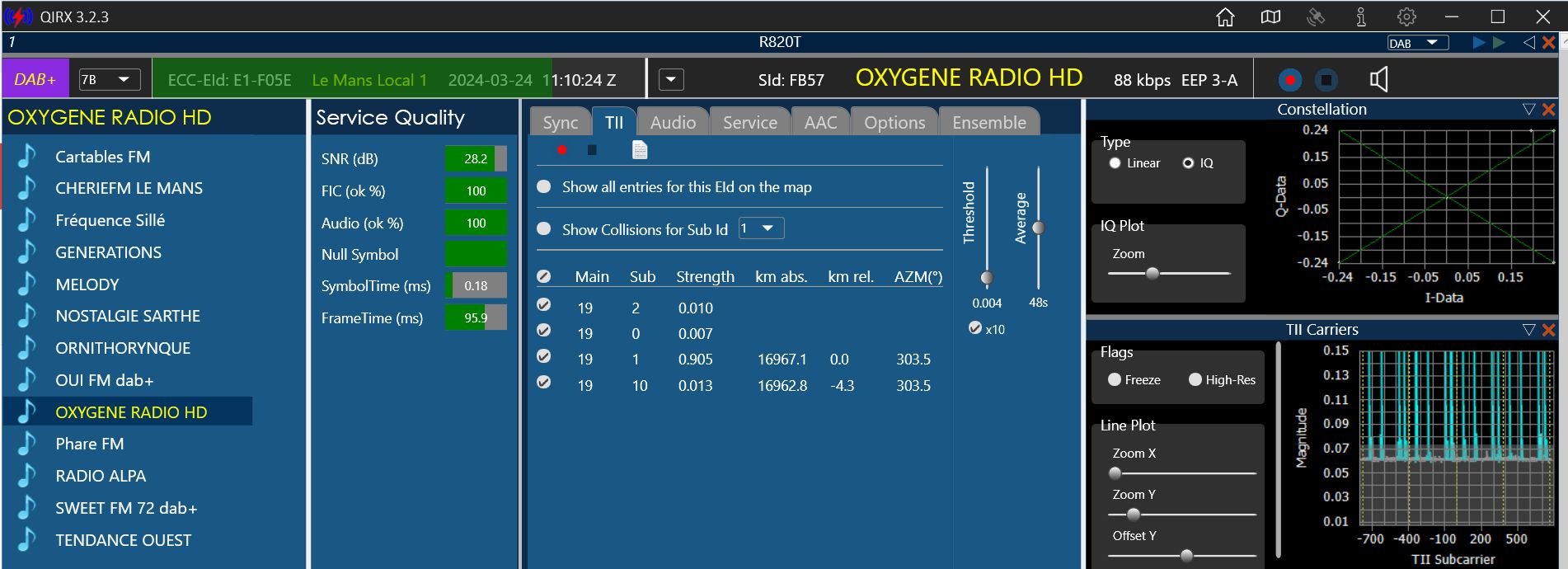This screenshot has height=569, width=1568.
Task: Enable Show Collisions for Sub Id
Action: click(544, 229)
